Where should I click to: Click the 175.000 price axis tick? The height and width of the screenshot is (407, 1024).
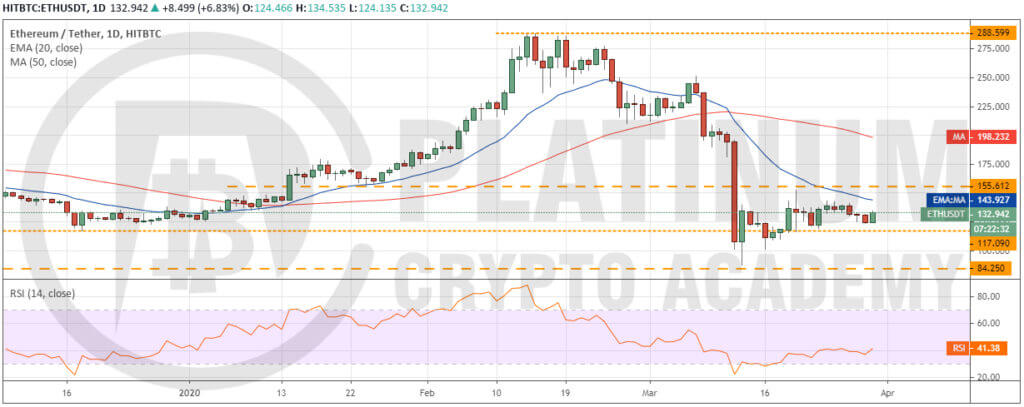tap(994, 163)
